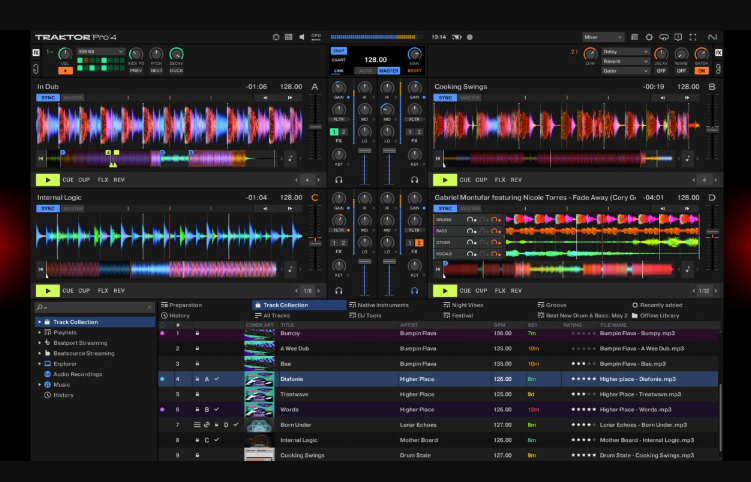Expand the Explorer tree node
Image resolution: width=751 pixels, height=482 pixels.
click(39, 364)
